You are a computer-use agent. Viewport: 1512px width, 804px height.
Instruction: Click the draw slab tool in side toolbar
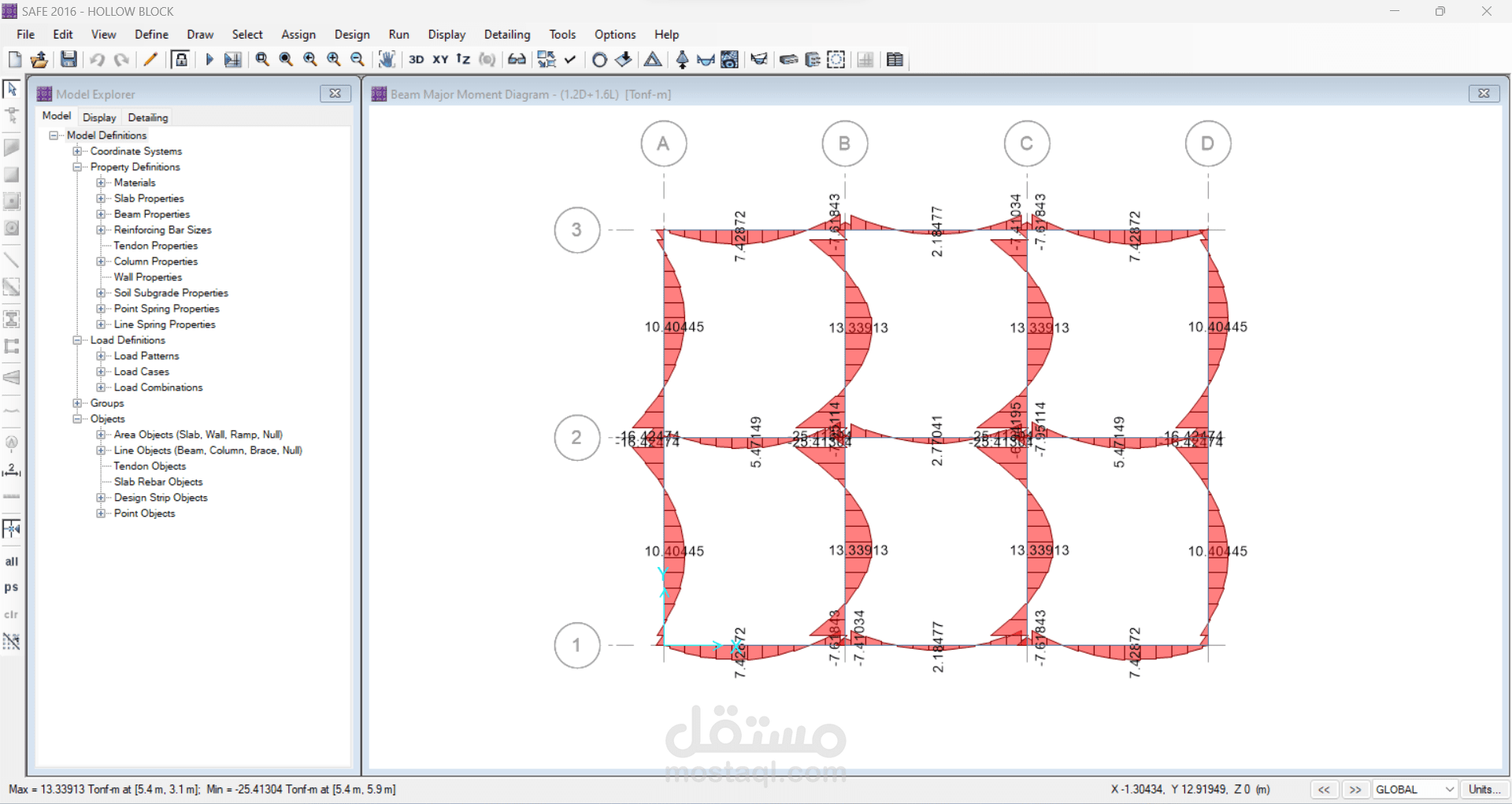[12, 148]
